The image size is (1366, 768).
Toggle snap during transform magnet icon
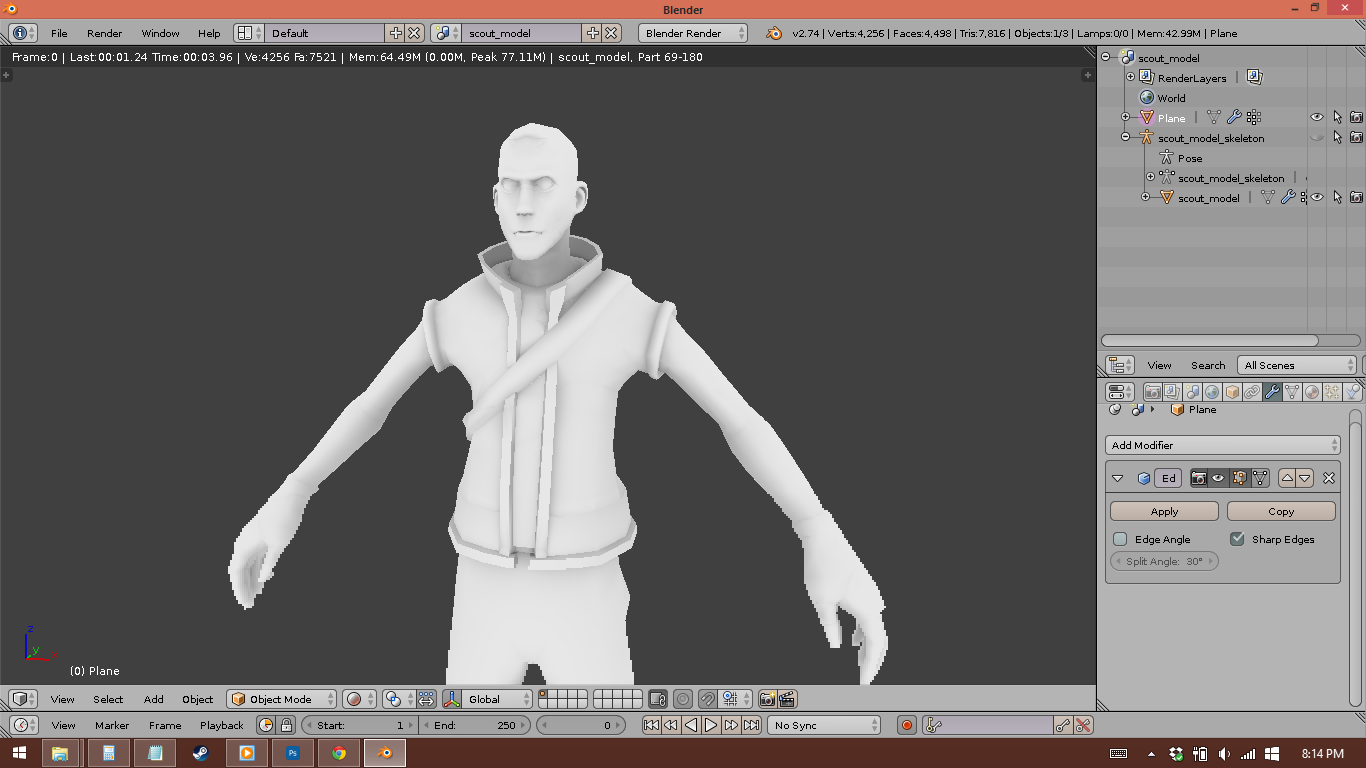708,699
